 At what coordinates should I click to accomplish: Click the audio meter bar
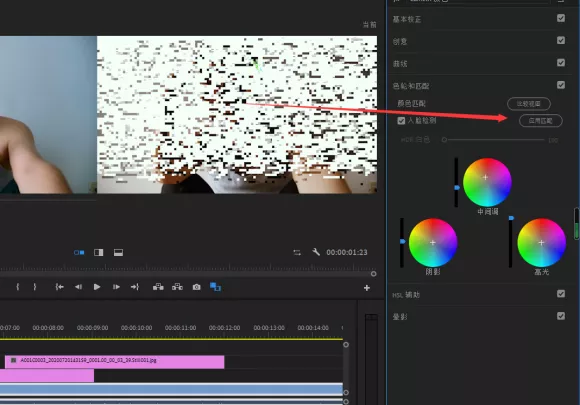(x=371, y=359)
